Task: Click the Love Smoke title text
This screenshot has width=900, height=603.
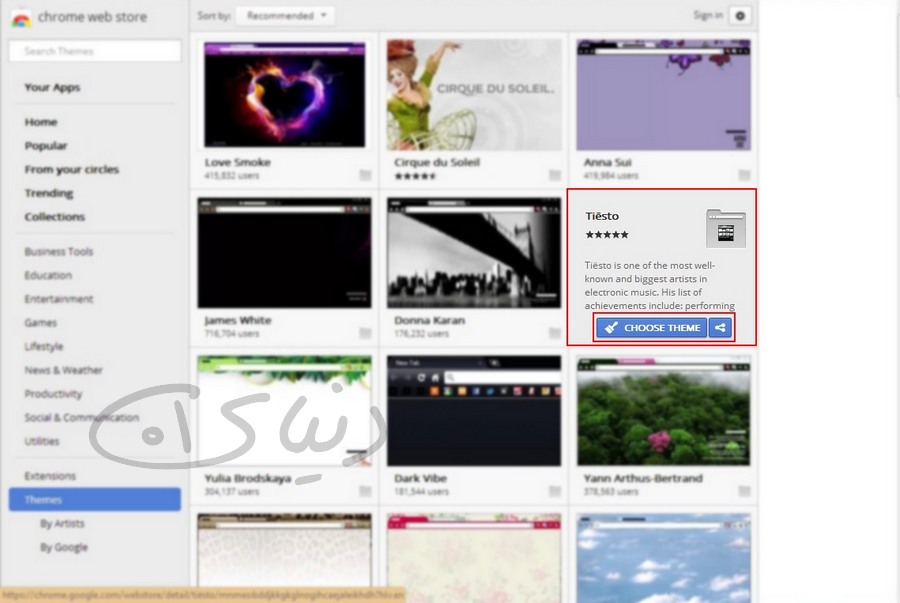Action: [238, 162]
